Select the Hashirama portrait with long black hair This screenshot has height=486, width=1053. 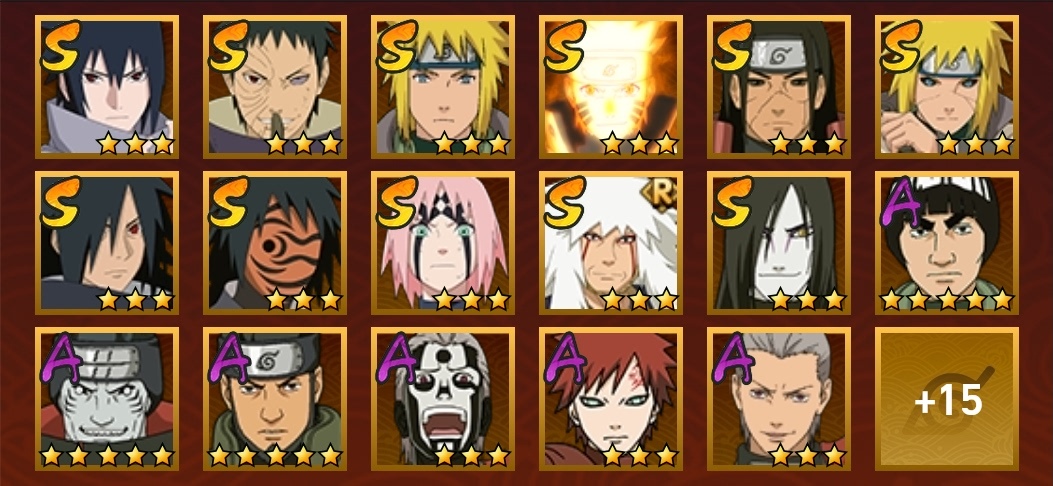coord(778,87)
